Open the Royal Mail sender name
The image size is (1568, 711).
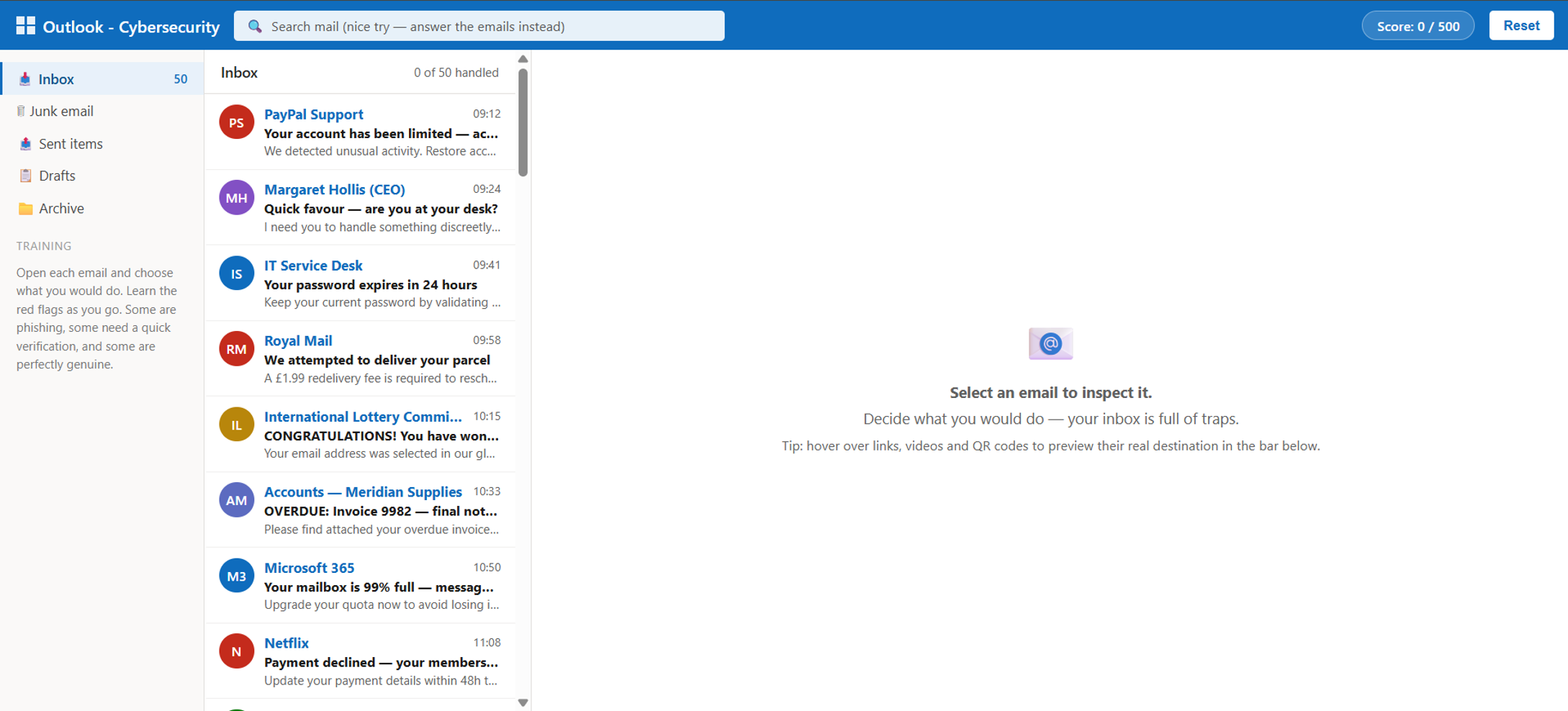pyautogui.click(x=298, y=340)
